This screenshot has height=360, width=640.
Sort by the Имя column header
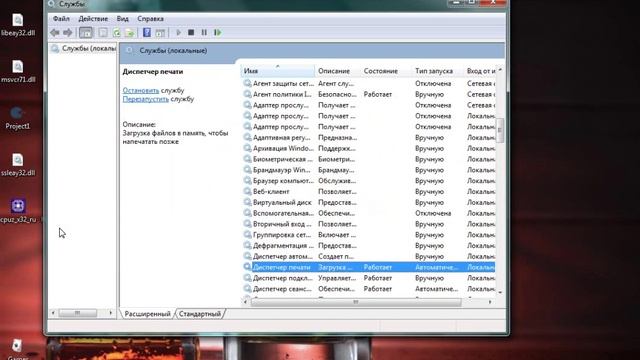(x=278, y=71)
